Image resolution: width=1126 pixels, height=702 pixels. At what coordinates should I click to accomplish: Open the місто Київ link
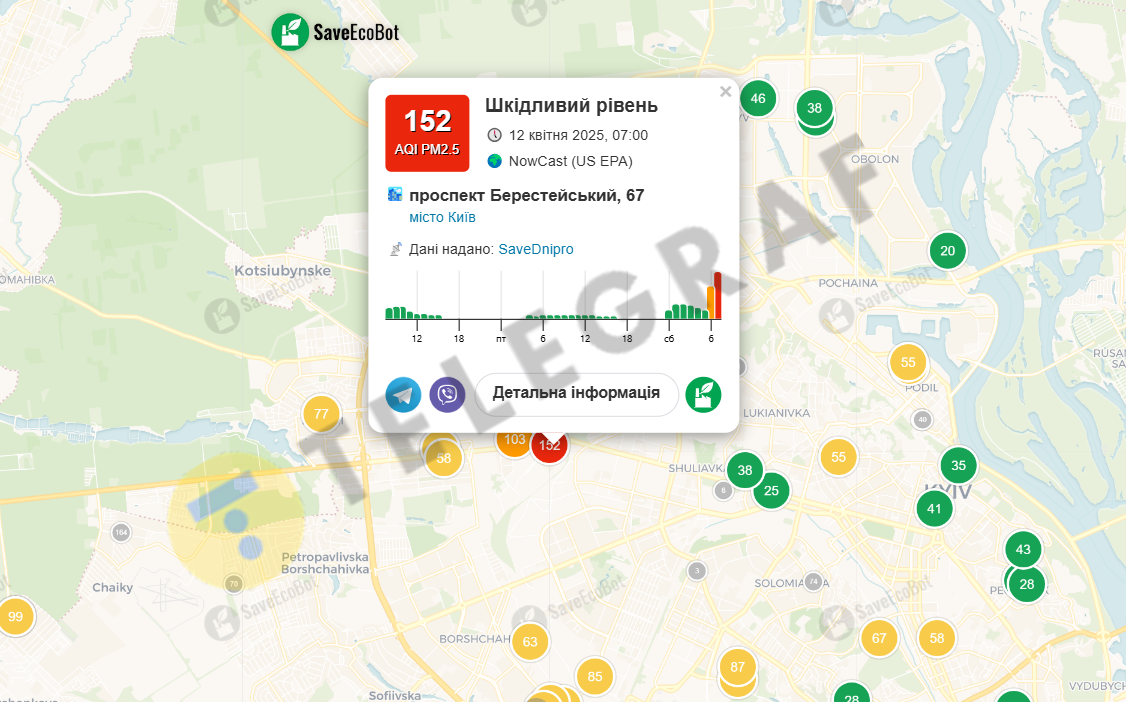click(x=442, y=217)
